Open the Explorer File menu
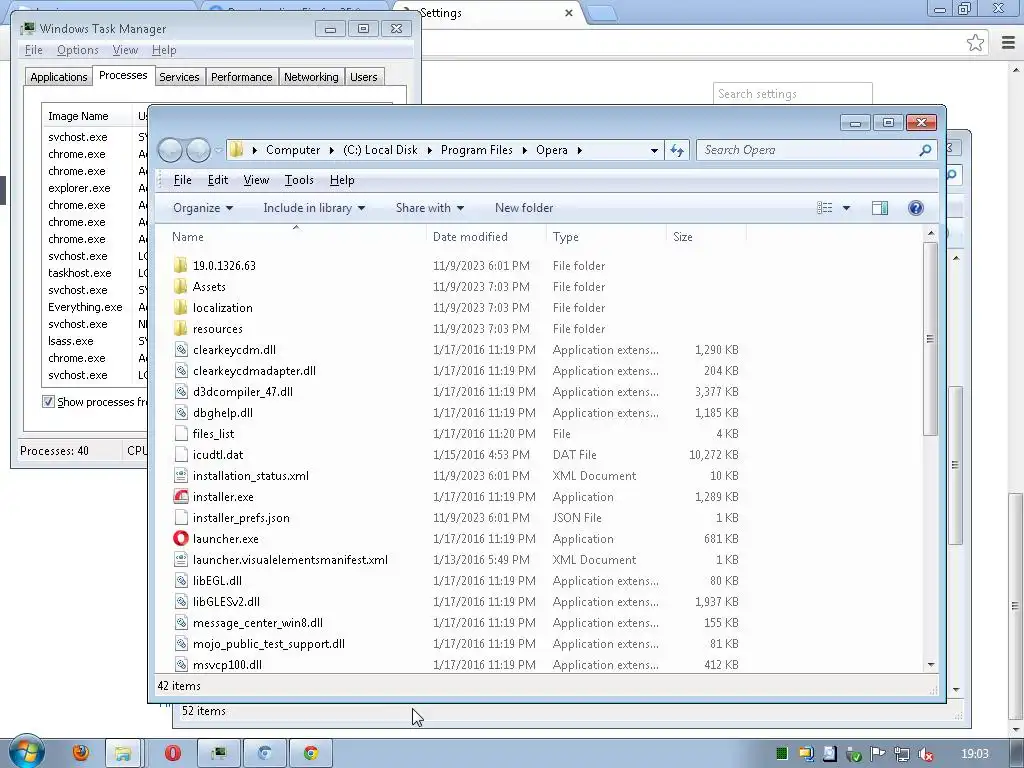 click(182, 180)
